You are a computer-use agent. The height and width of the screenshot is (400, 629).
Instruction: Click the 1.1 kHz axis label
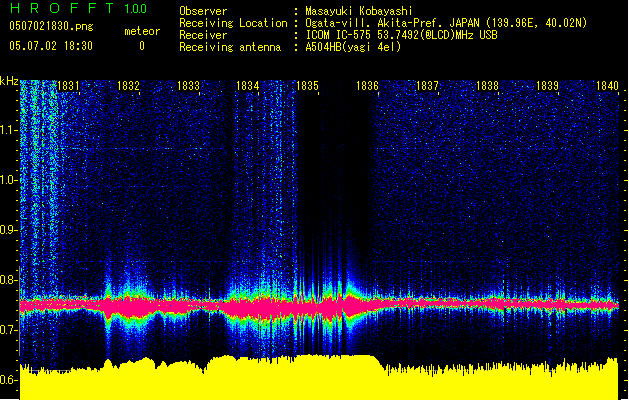pyautogui.click(x=9, y=130)
